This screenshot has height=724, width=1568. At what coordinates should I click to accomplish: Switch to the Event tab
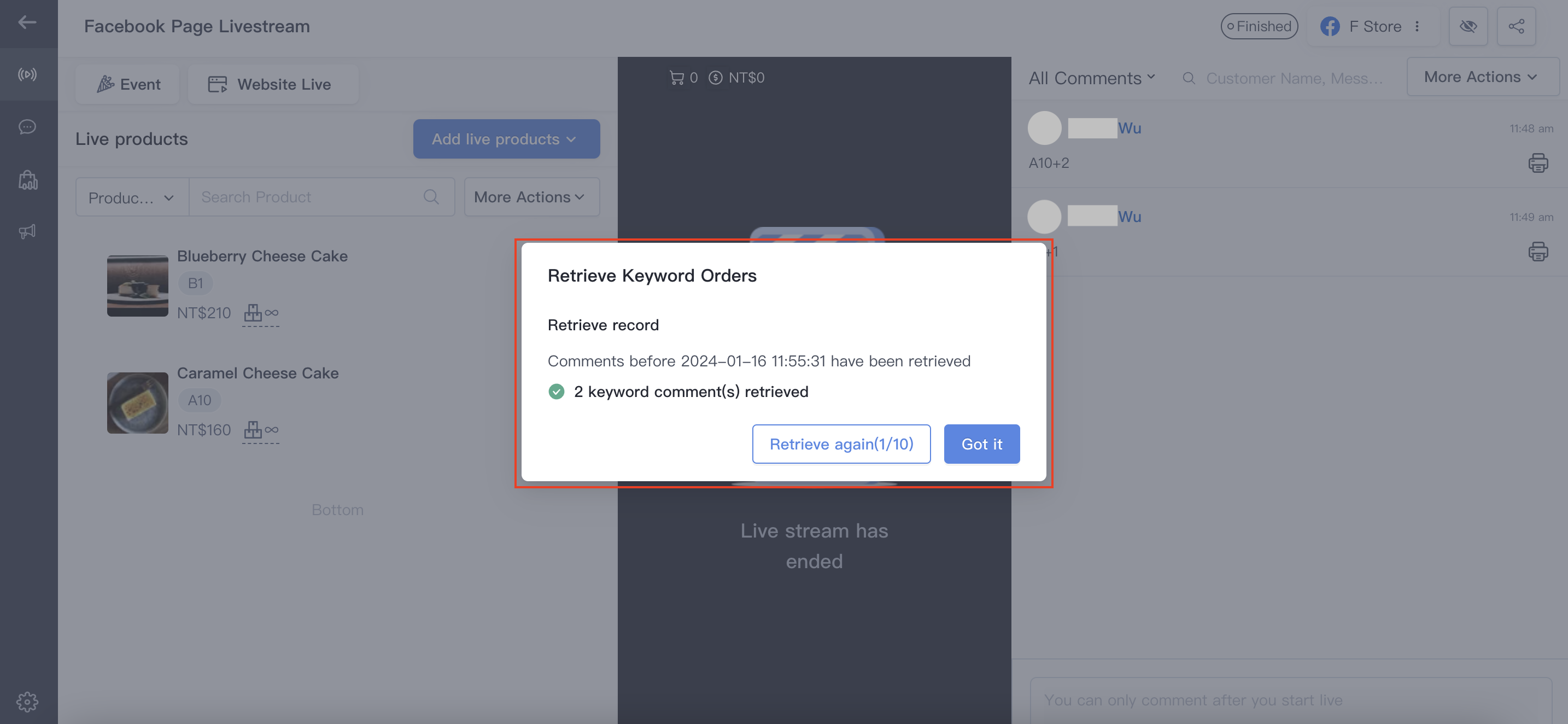[128, 84]
